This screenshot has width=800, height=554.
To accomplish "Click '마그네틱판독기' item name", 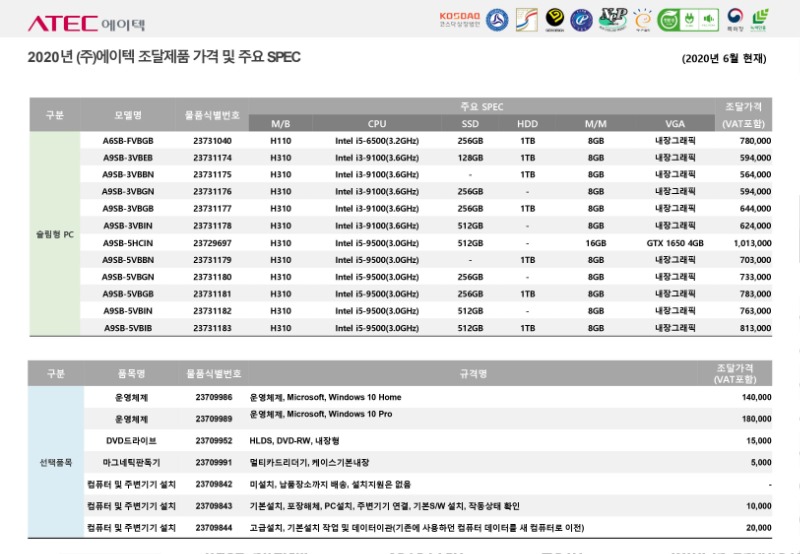I will [131, 463].
